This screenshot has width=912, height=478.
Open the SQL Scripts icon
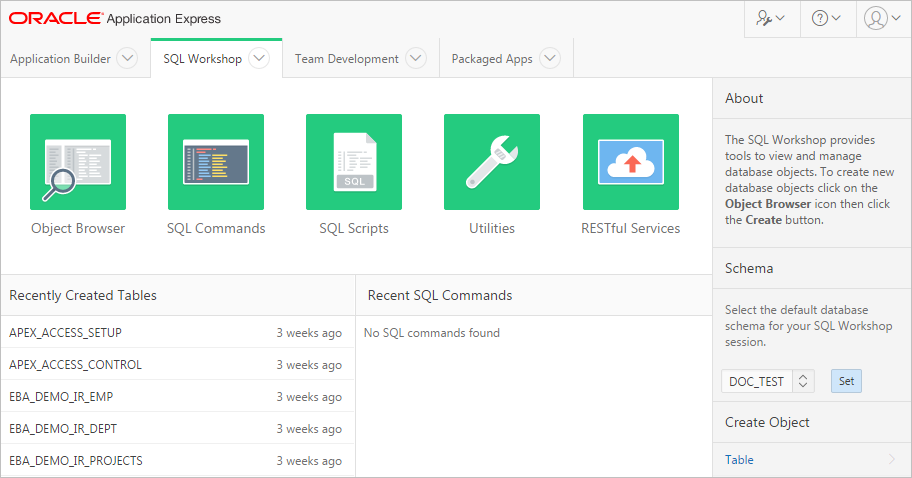click(354, 161)
